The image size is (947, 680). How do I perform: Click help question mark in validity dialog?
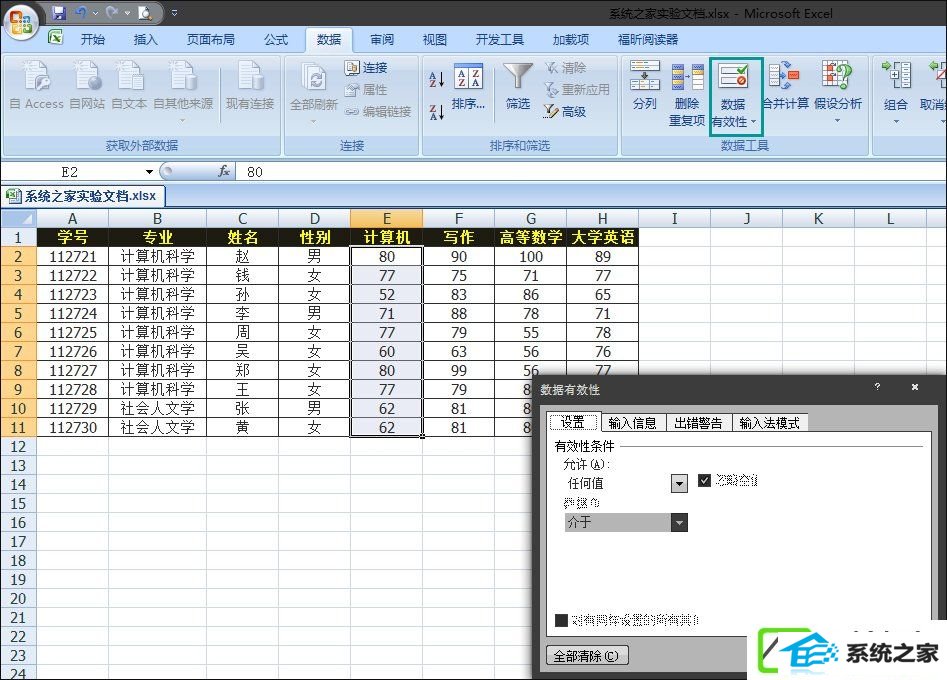[x=877, y=387]
